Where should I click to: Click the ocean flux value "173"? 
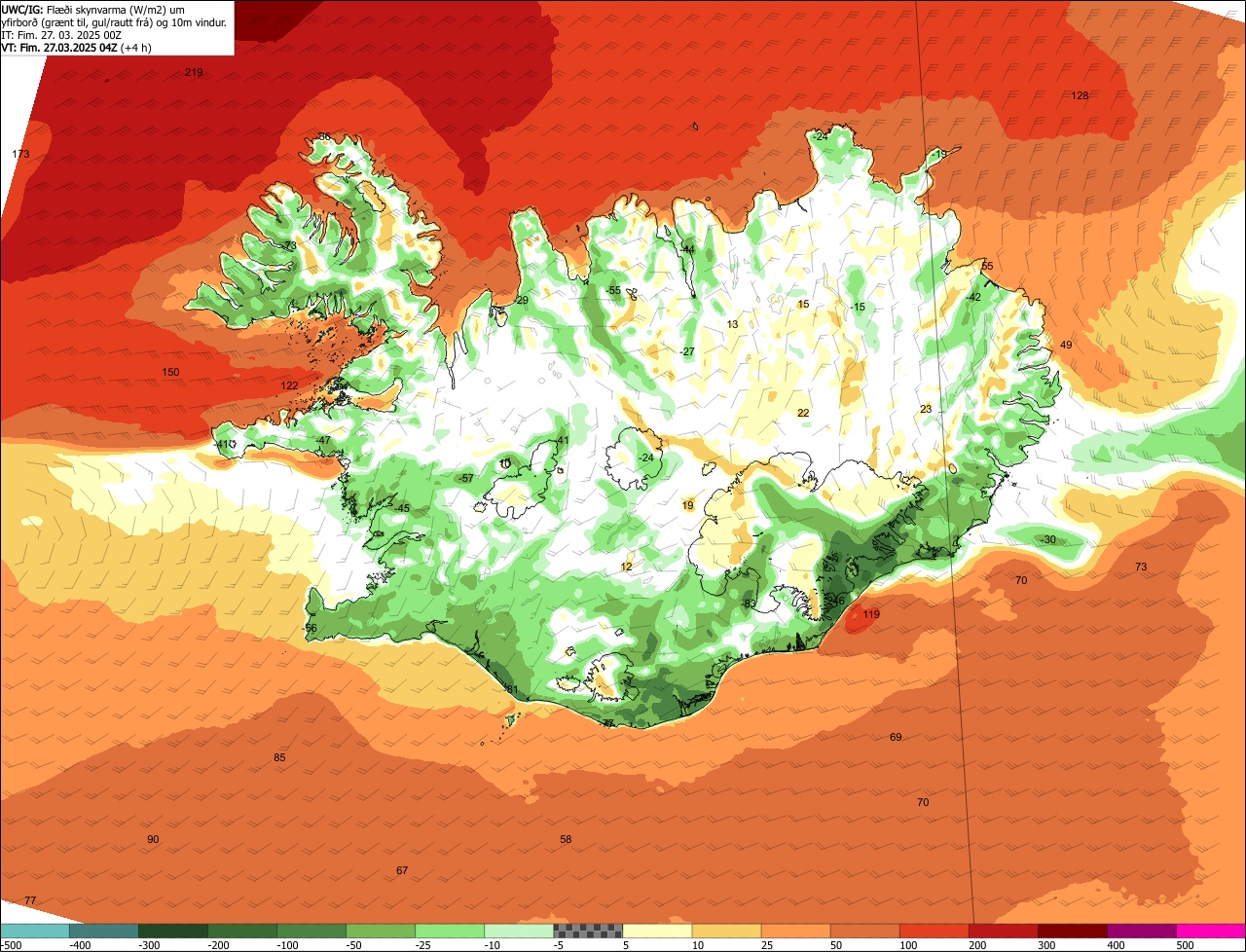(21, 155)
